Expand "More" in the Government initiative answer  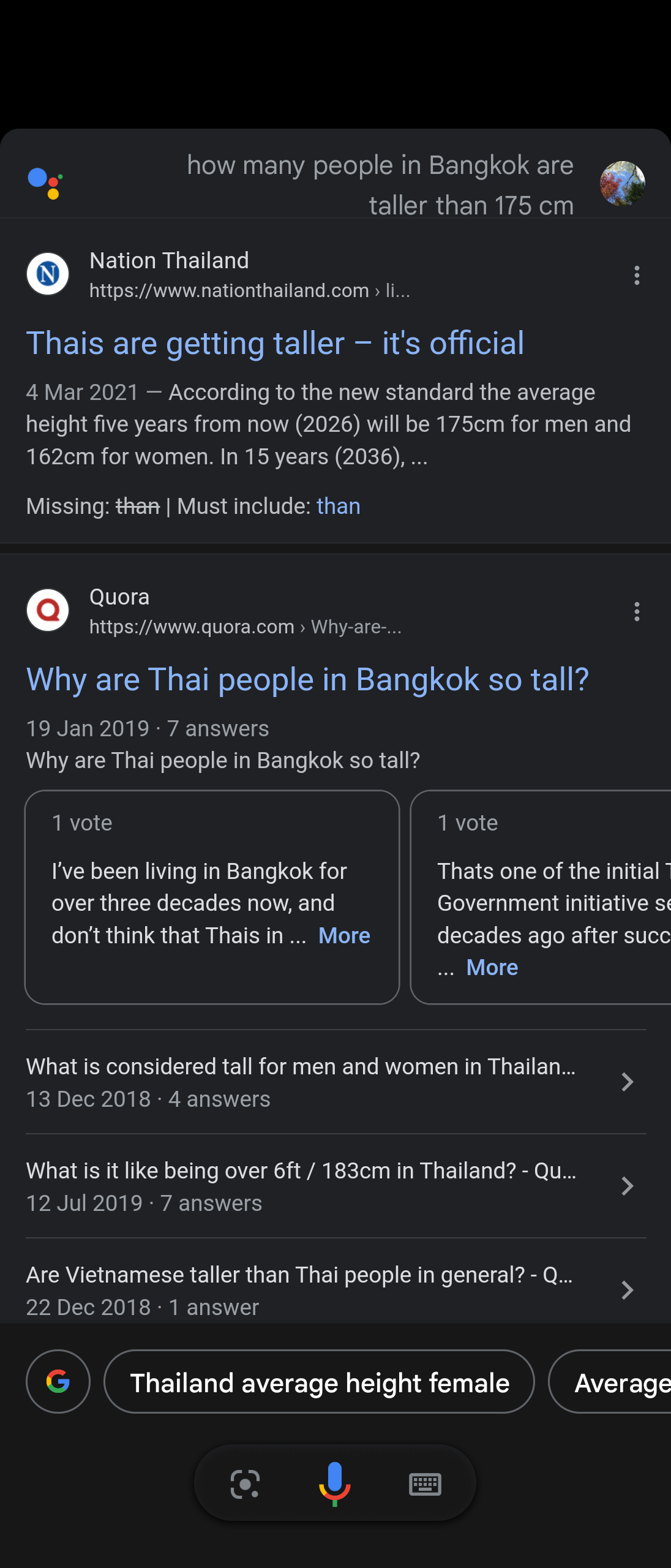[492, 968]
